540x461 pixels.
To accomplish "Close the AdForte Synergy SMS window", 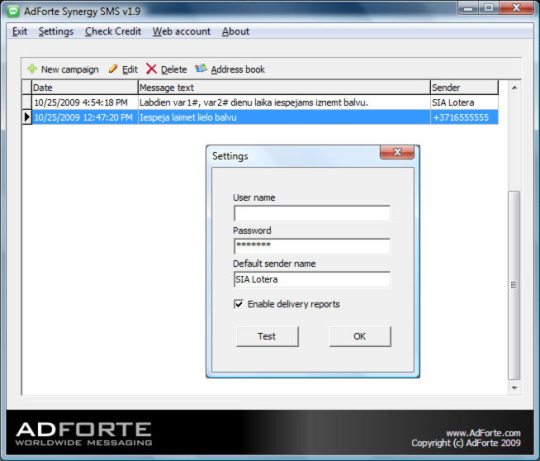I will (x=516, y=8).
